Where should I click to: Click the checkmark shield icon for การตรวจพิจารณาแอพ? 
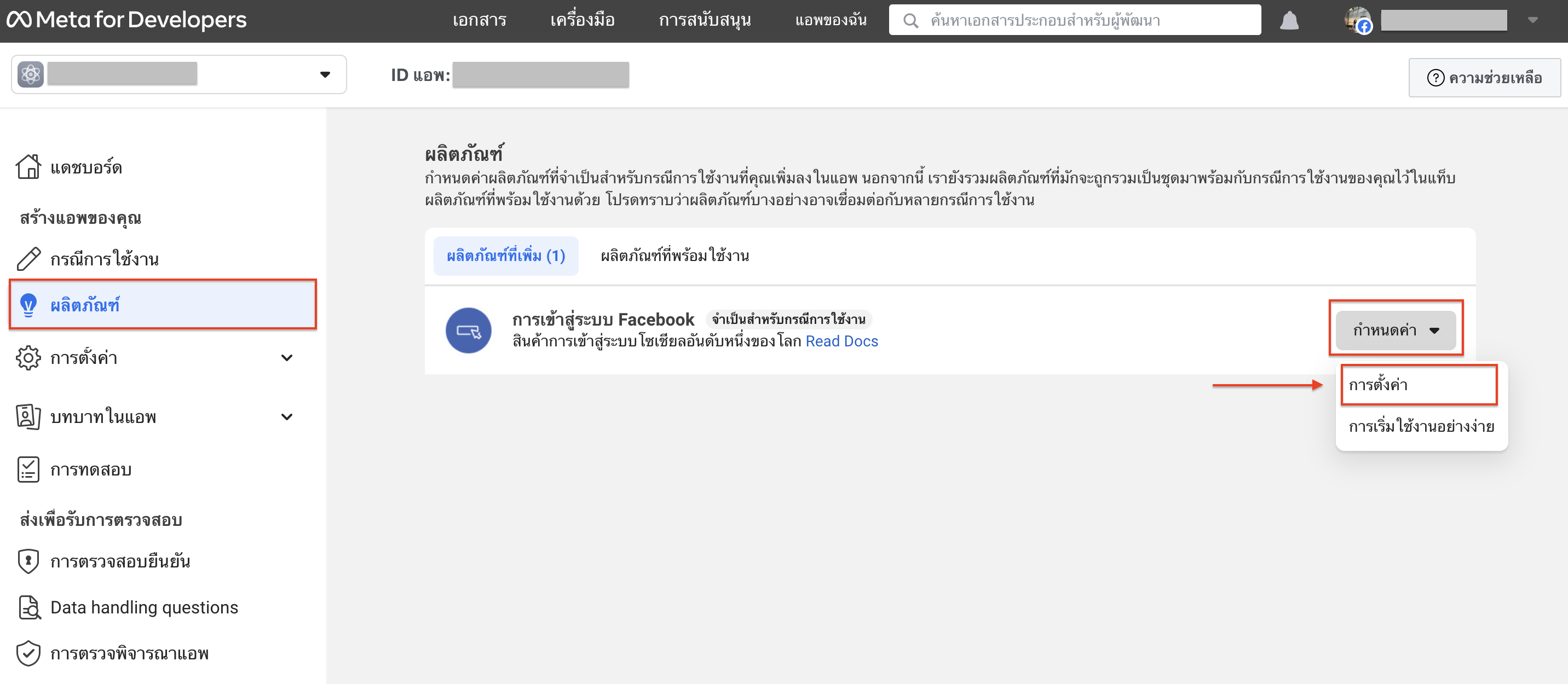click(x=28, y=653)
